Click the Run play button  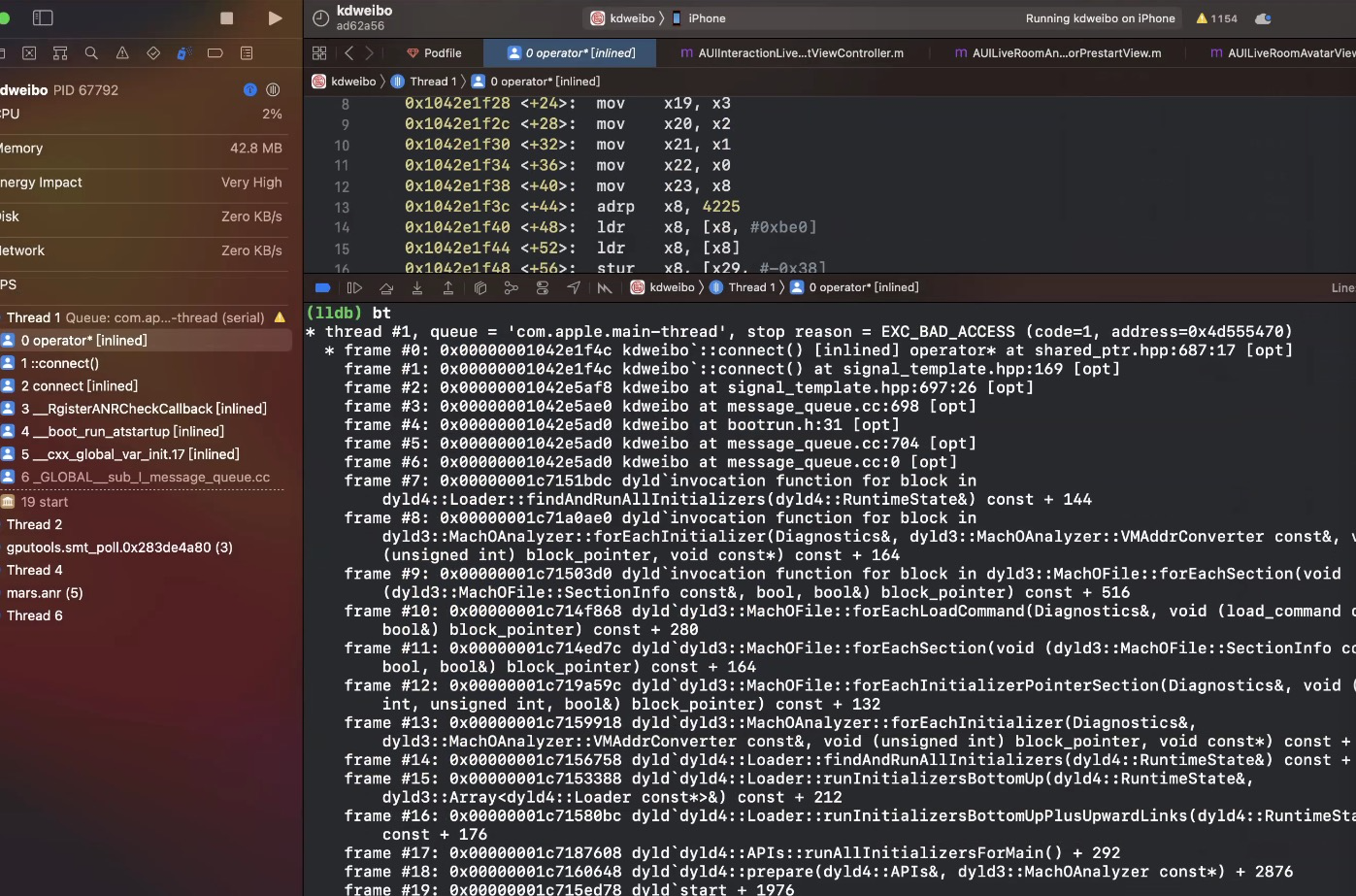pyautogui.click(x=275, y=17)
